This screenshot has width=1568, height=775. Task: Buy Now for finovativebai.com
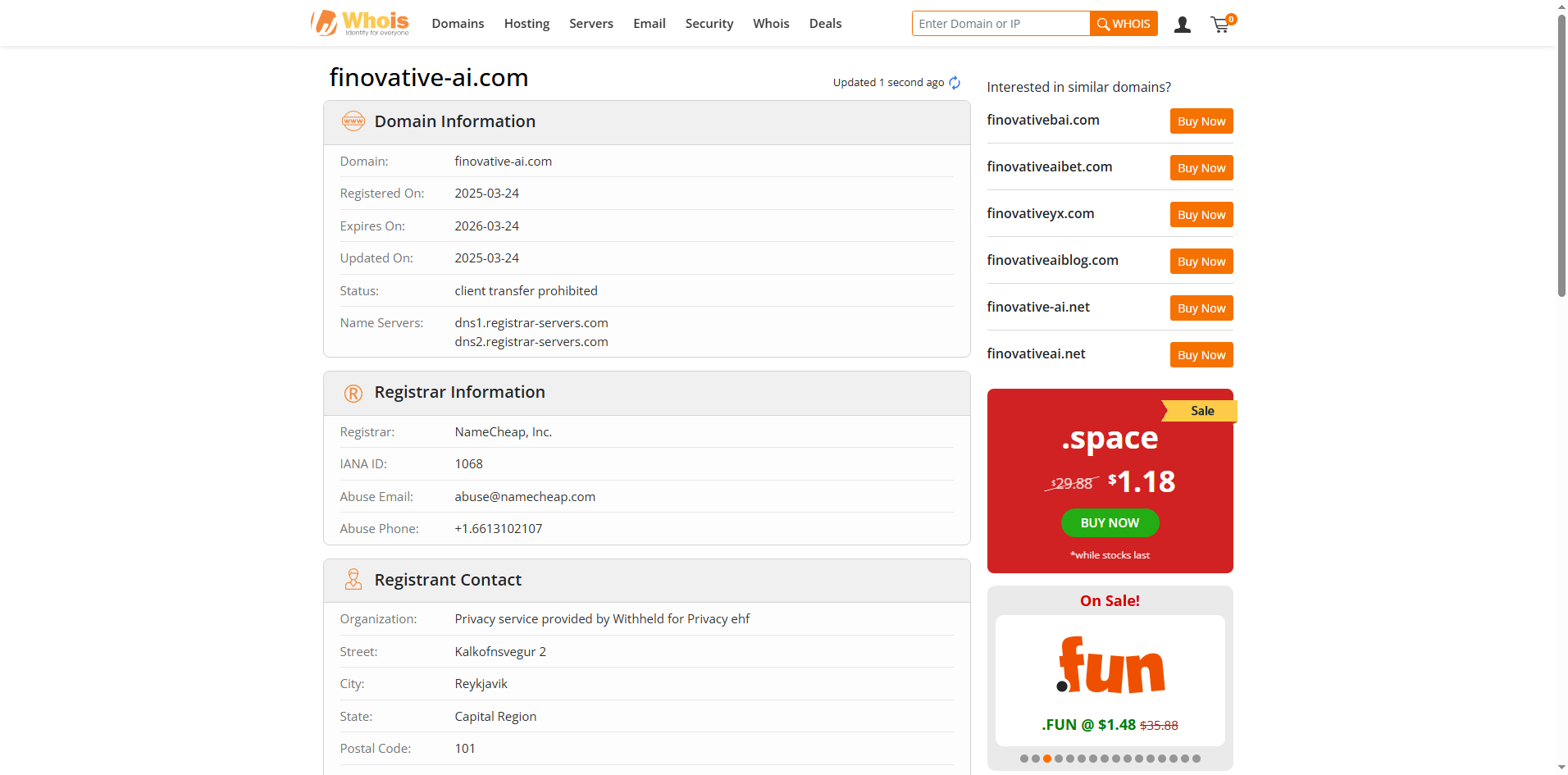click(1201, 121)
